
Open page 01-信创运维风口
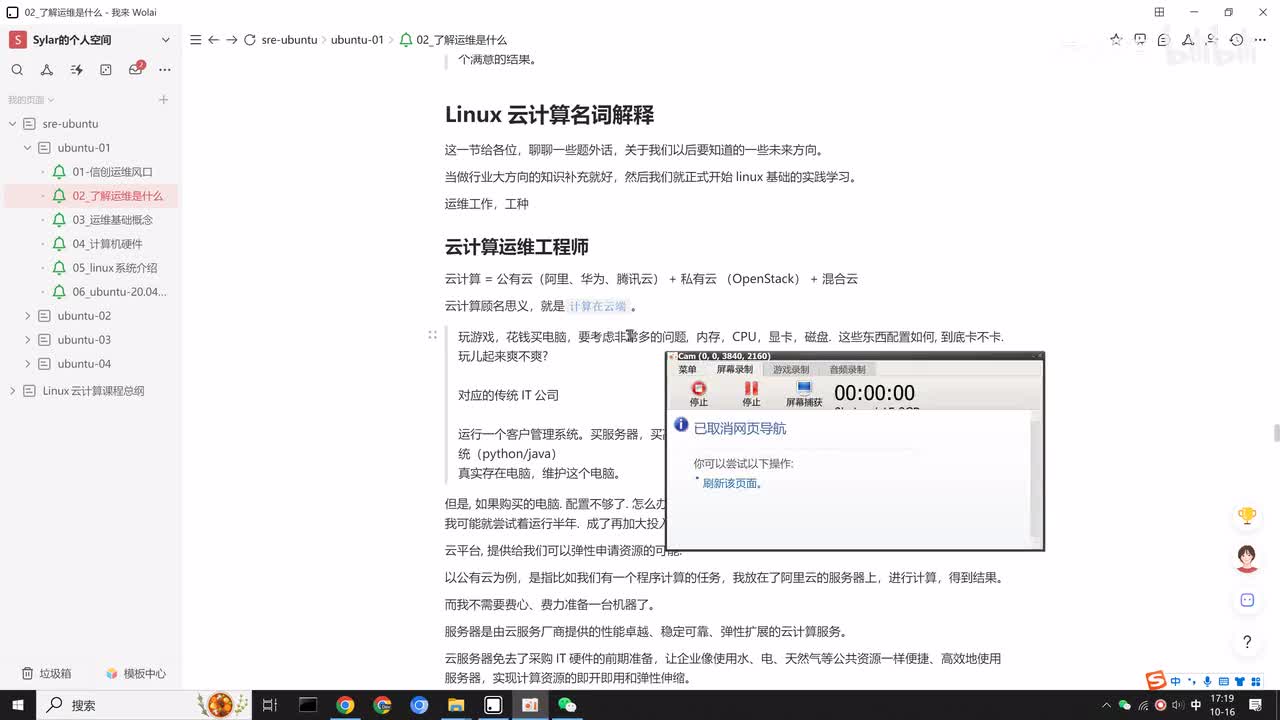(x=112, y=172)
